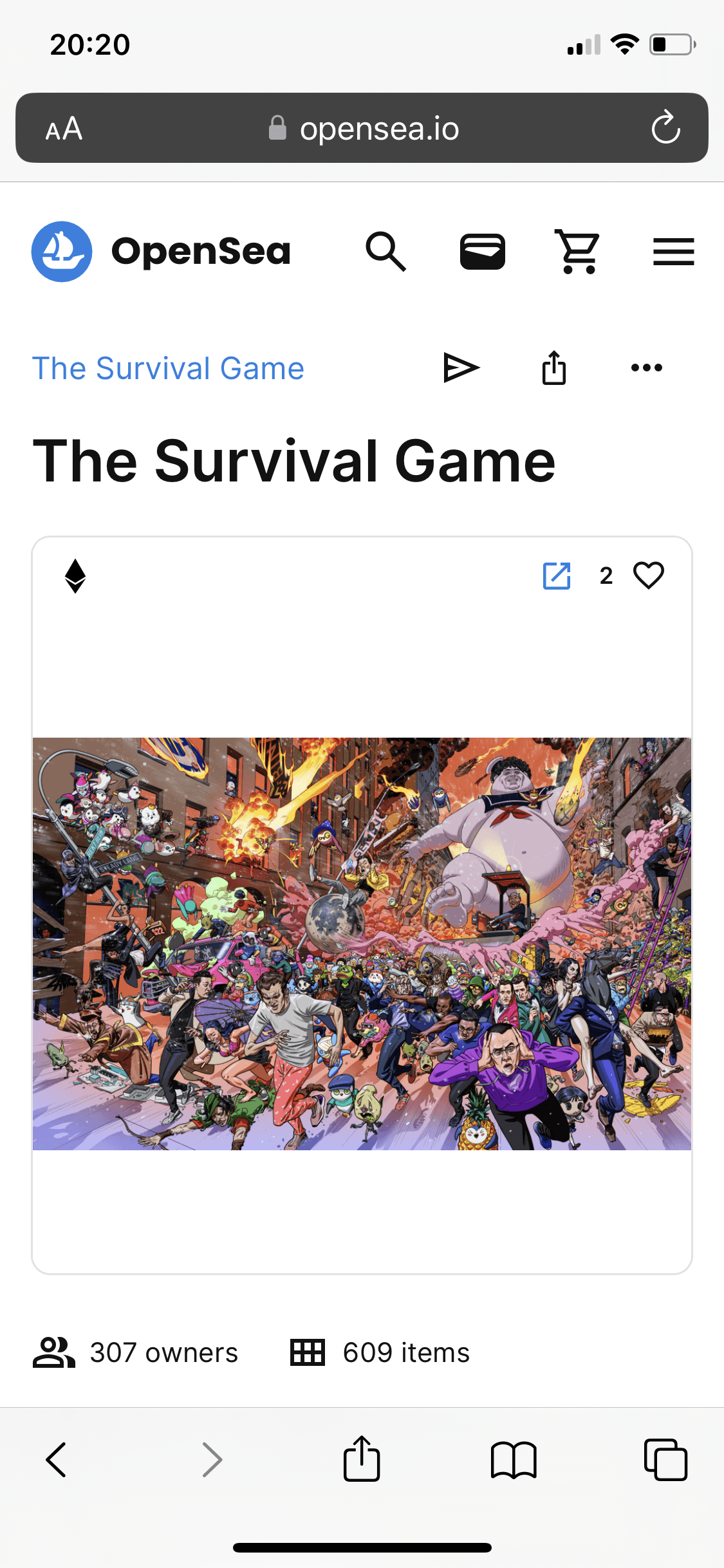Viewport: 724px width, 1568px height.
Task: Go back in Safari
Action: point(56,1459)
